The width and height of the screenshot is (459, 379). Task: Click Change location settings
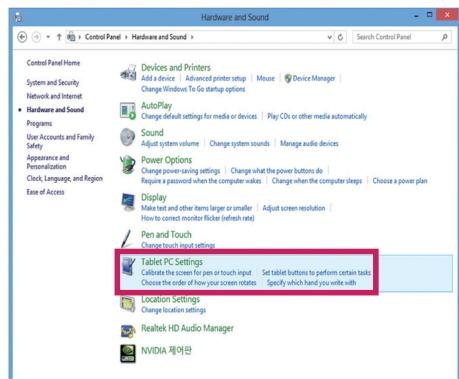(x=174, y=310)
